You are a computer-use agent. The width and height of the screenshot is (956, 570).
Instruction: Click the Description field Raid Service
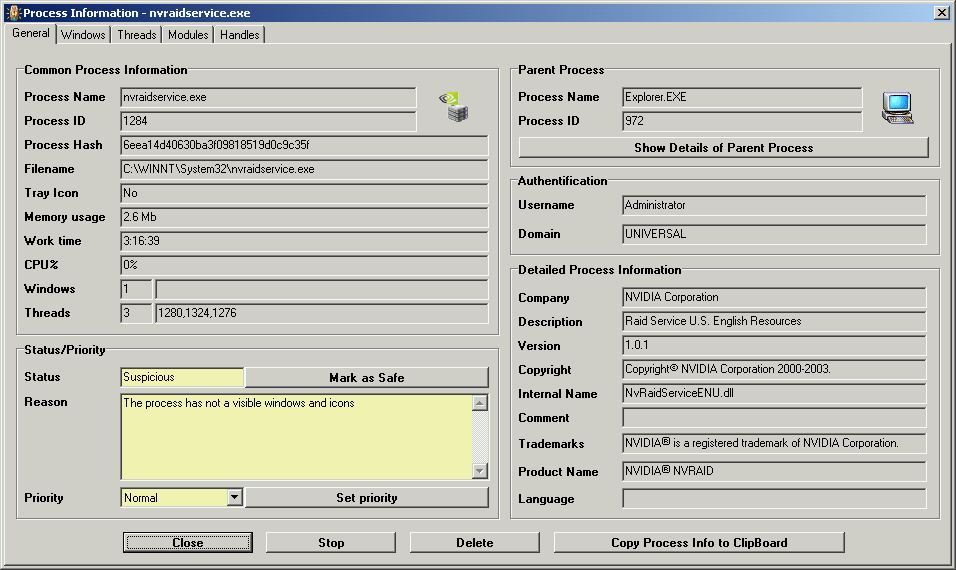click(x=774, y=321)
